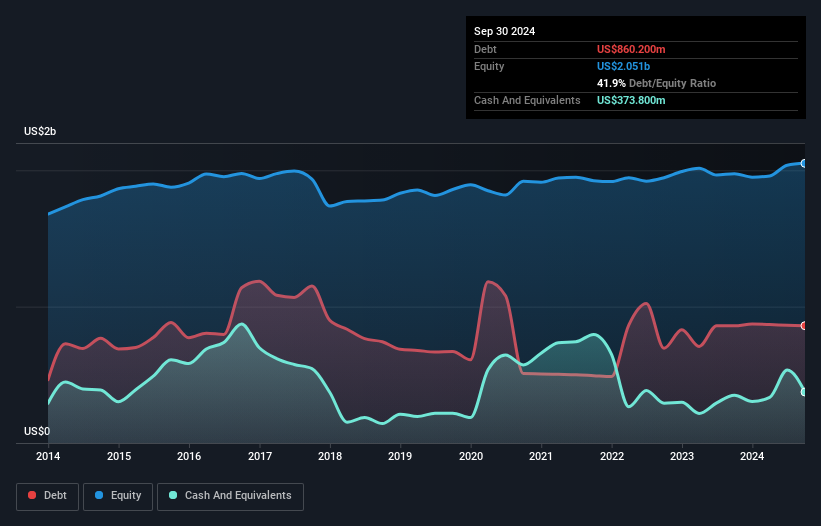The image size is (821, 526).
Task: Click the blue Equity legend dot
Action: [x=99, y=495]
